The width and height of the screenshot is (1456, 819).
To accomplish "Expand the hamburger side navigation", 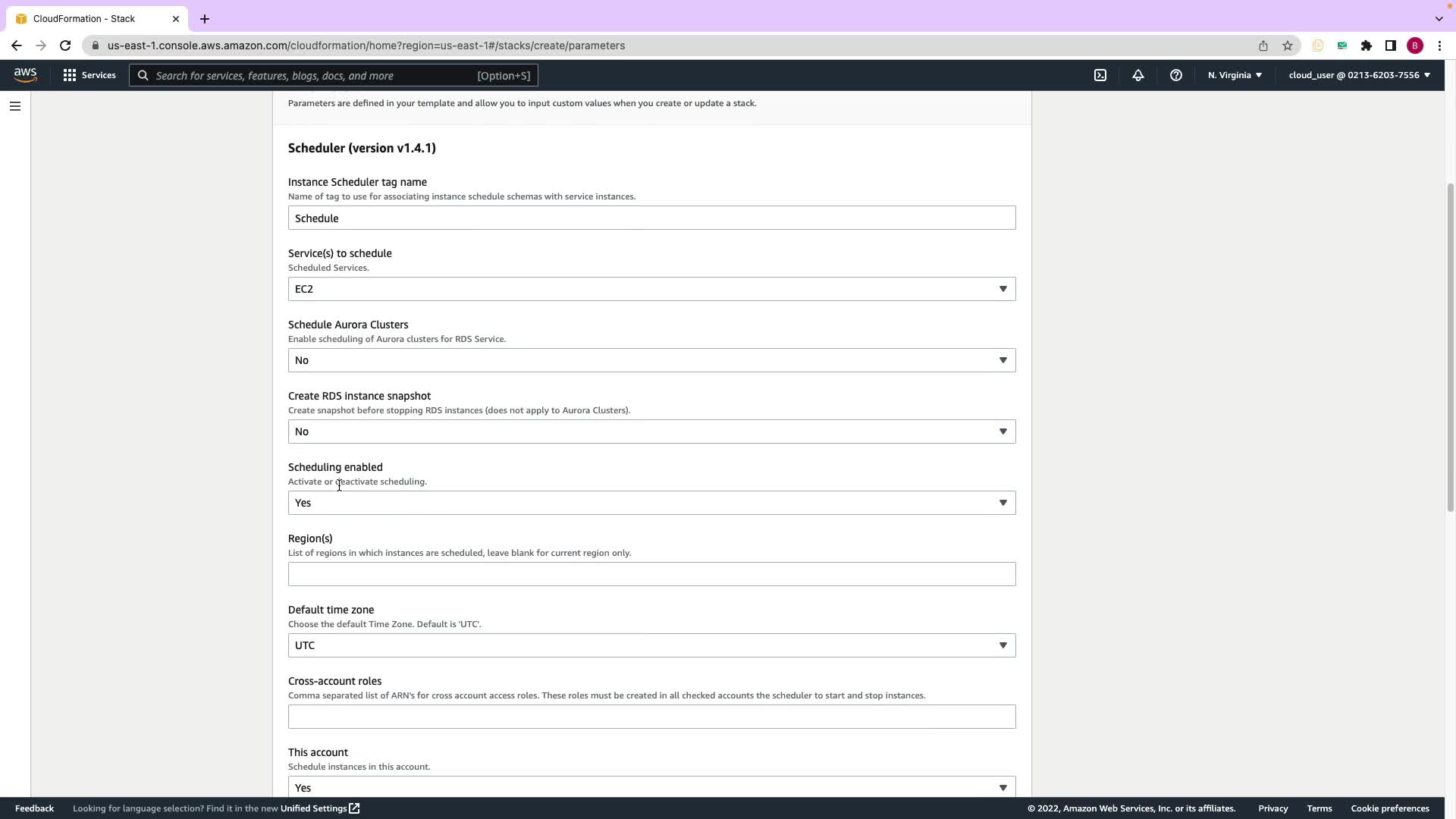I will click(15, 106).
